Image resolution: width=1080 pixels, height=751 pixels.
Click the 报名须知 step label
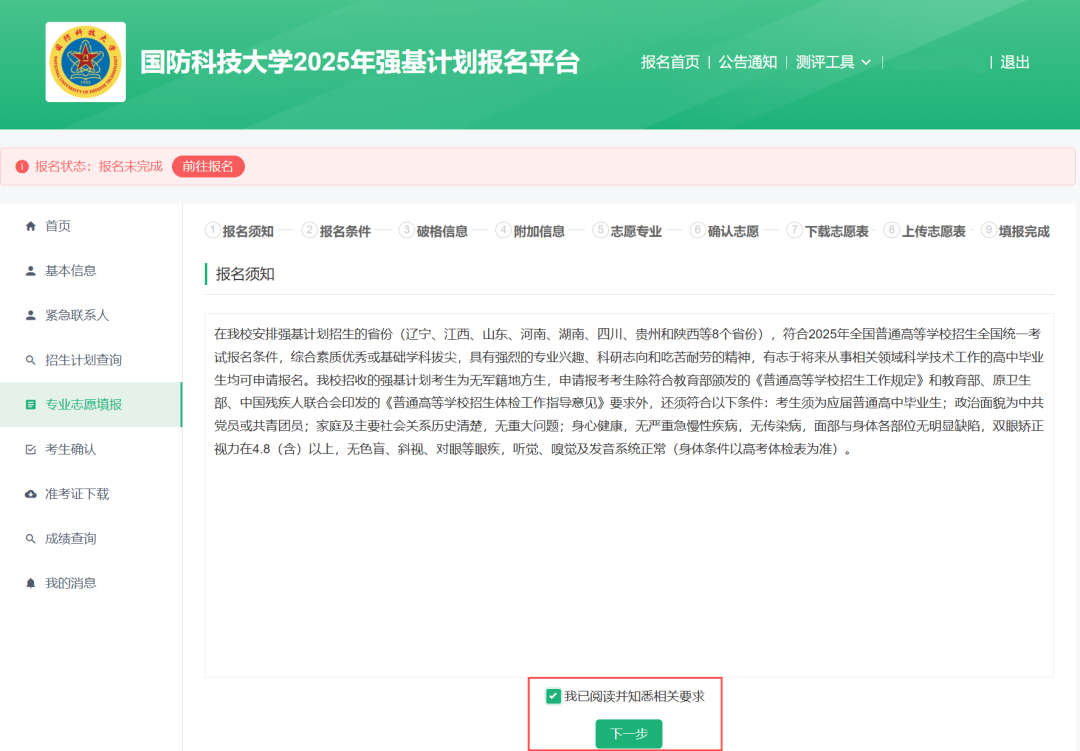pos(248,232)
